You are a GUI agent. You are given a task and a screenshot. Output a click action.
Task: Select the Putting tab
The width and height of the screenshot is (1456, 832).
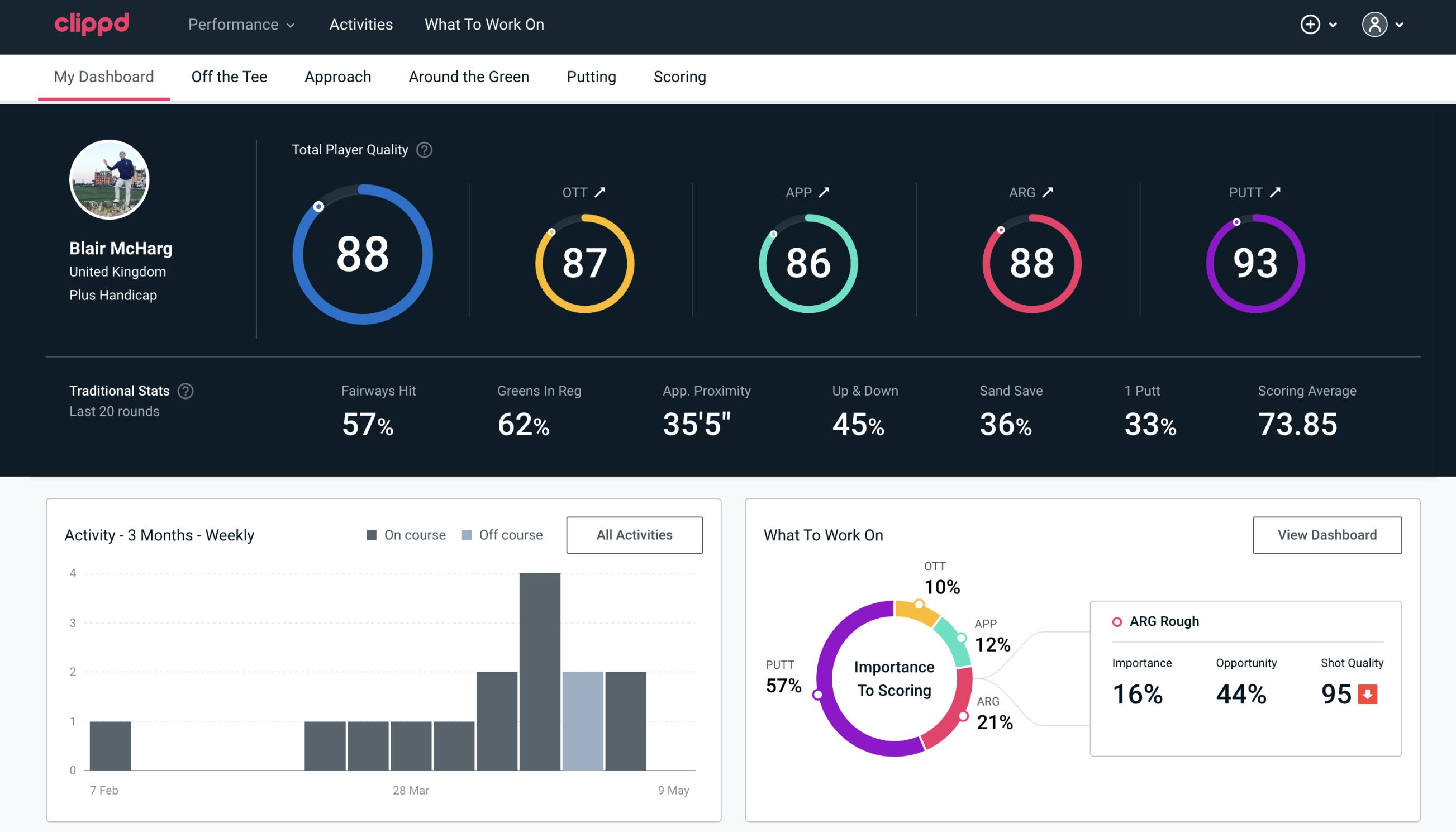590,76
